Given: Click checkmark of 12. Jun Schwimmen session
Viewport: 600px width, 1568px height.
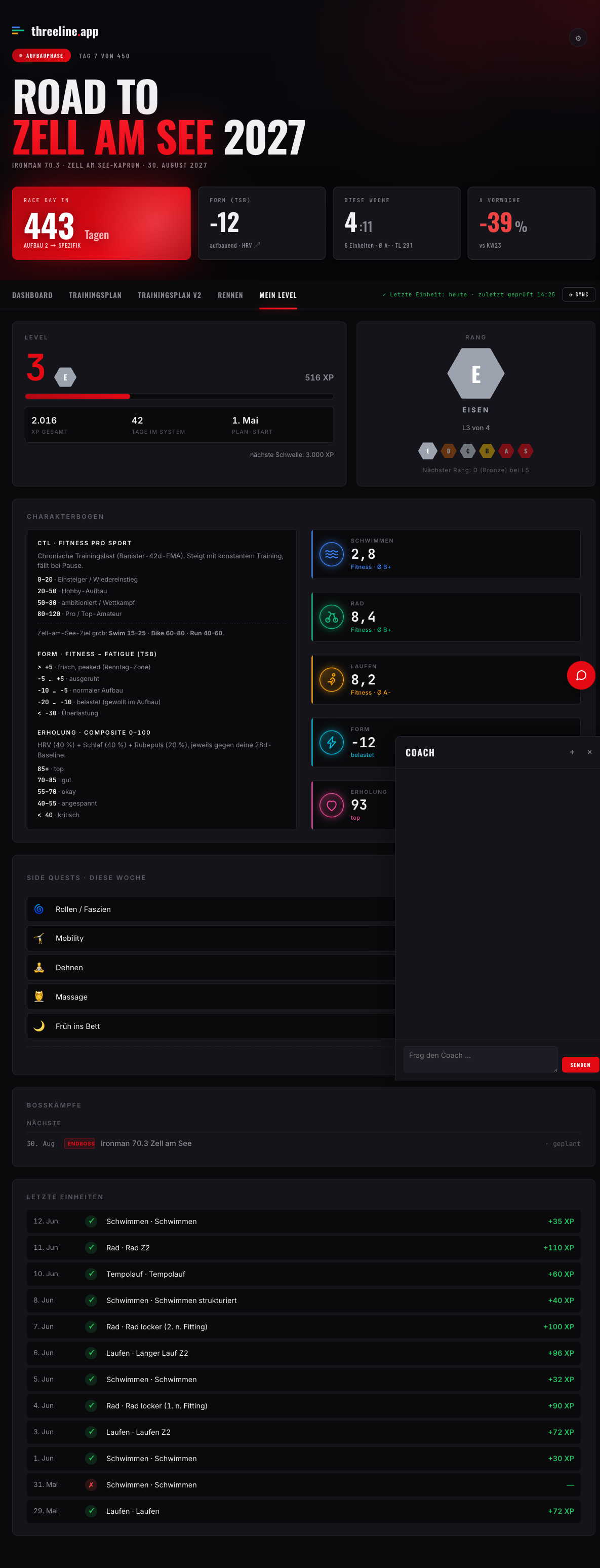Looking at the screenshot, I should (91, 1221).
